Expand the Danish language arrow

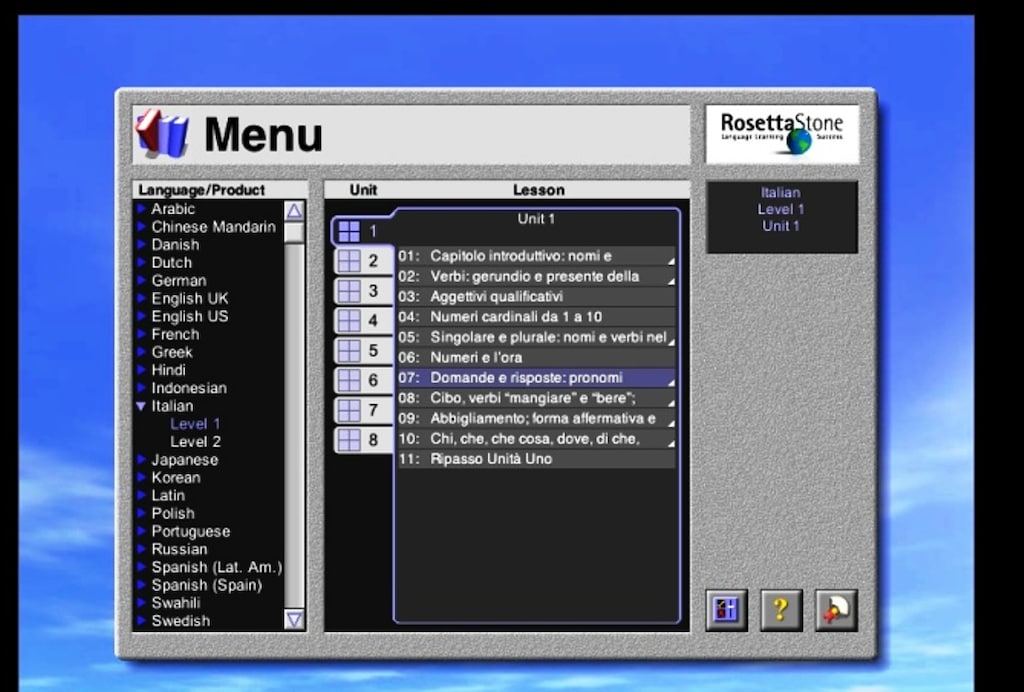141,245
